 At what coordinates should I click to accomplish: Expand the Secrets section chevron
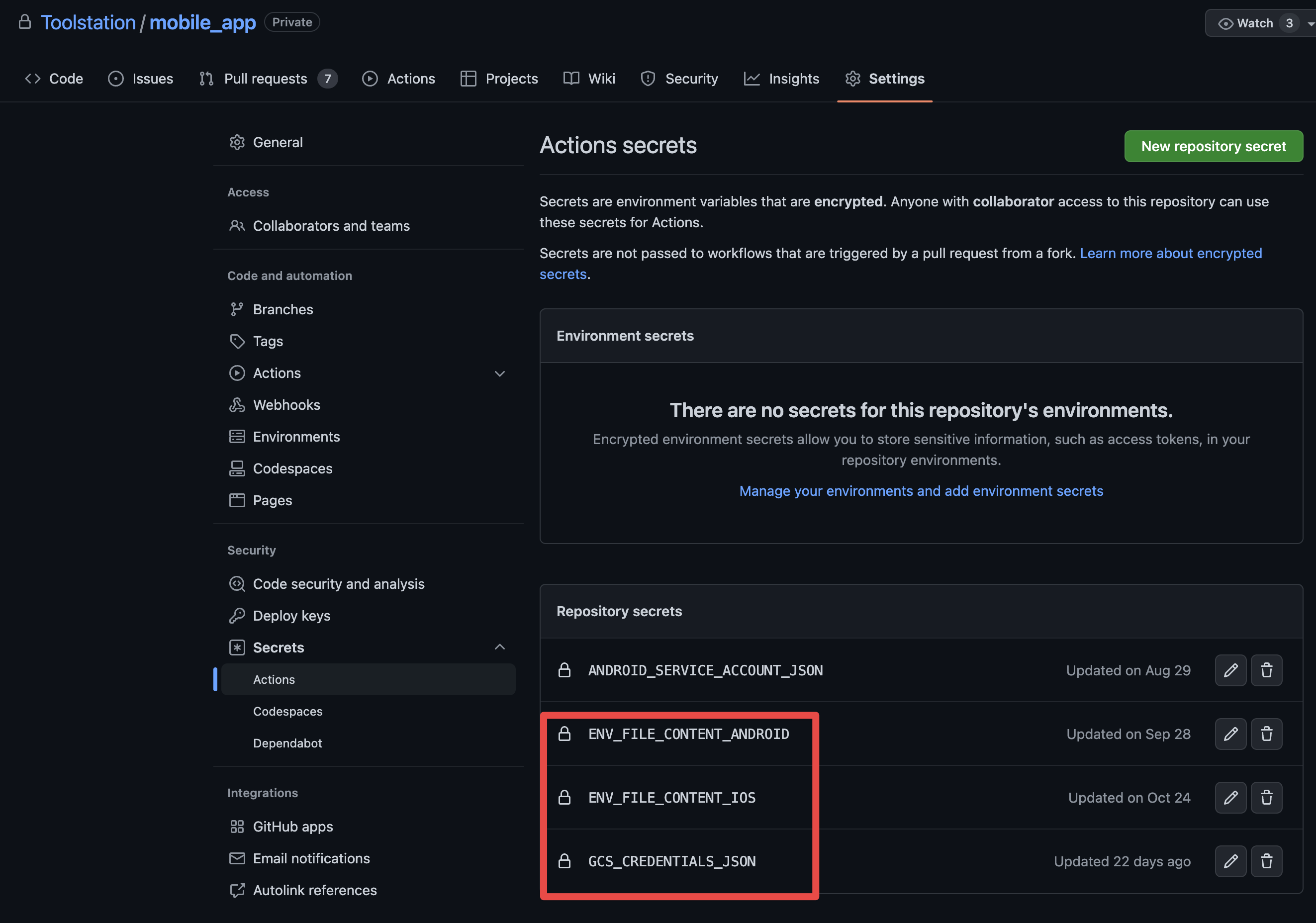[x=500, y=646]
